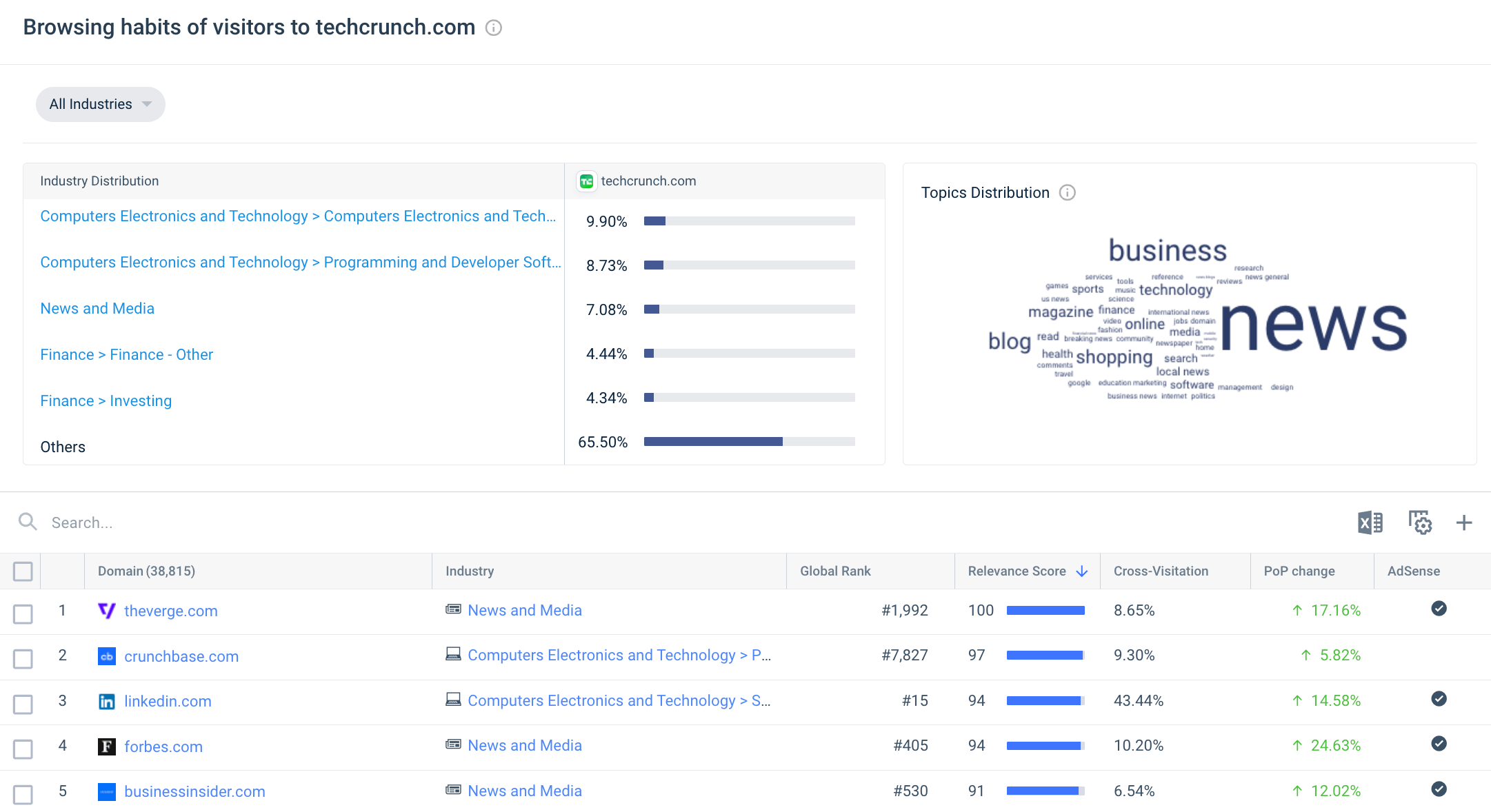
Task: Click the Relevance Score sort arrow
Action: click(x=1082, y=571)
